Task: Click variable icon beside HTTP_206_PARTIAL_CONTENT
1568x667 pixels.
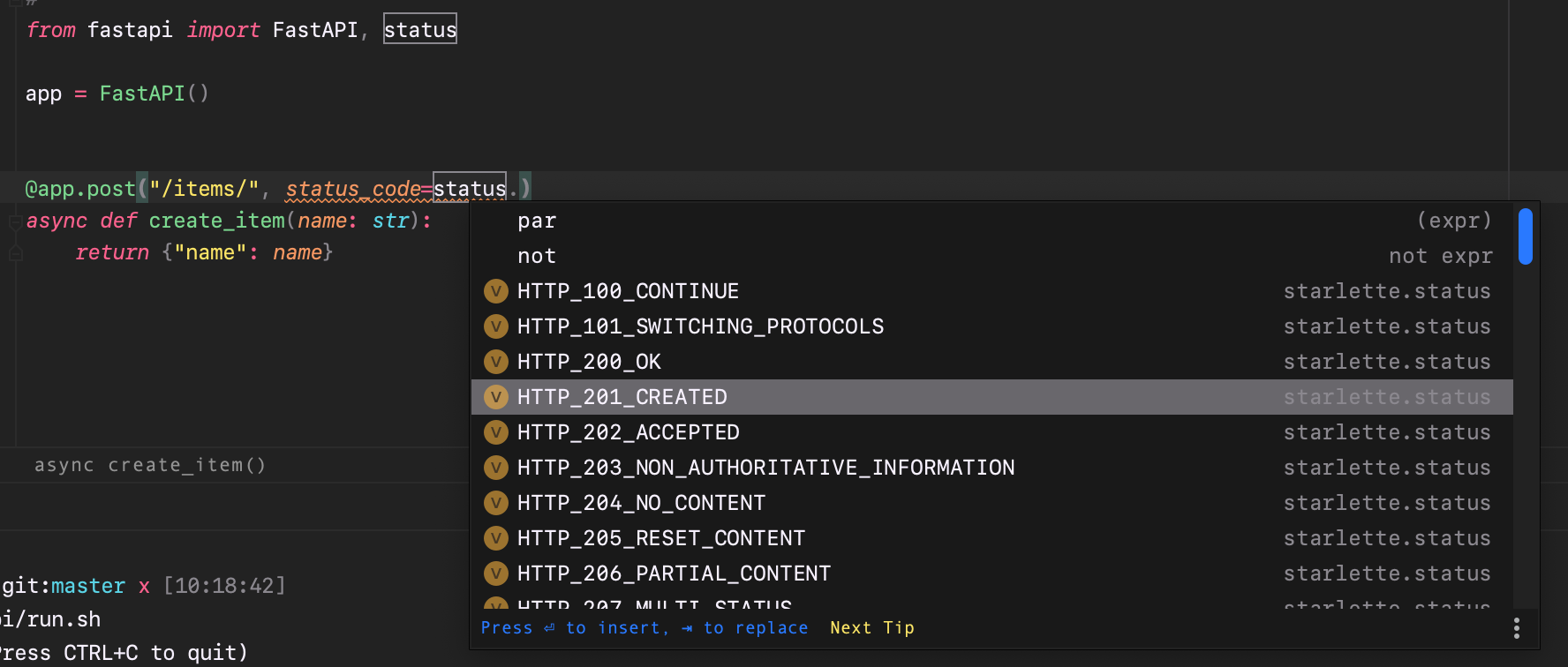Action: tap(496, 573)
